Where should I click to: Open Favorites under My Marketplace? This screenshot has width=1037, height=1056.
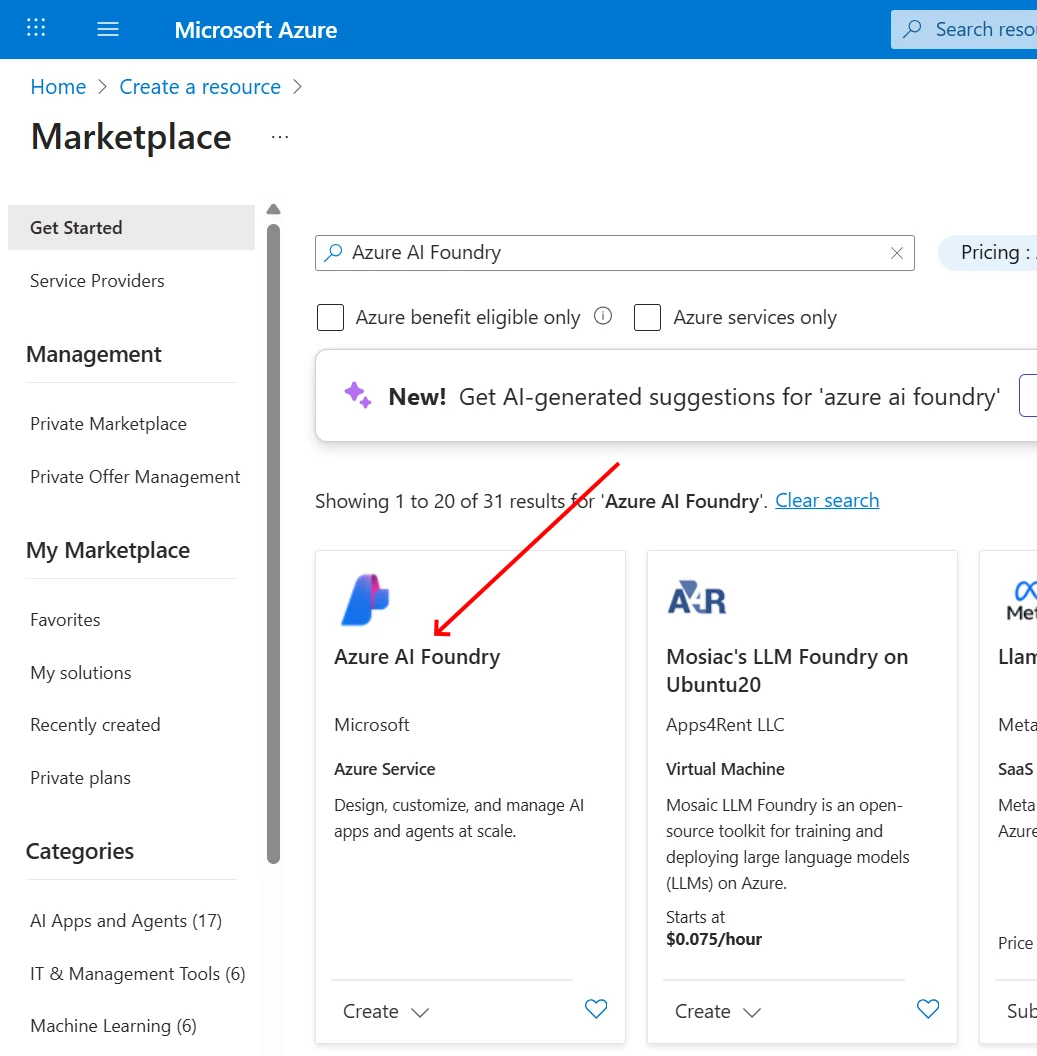pos(65,620)
